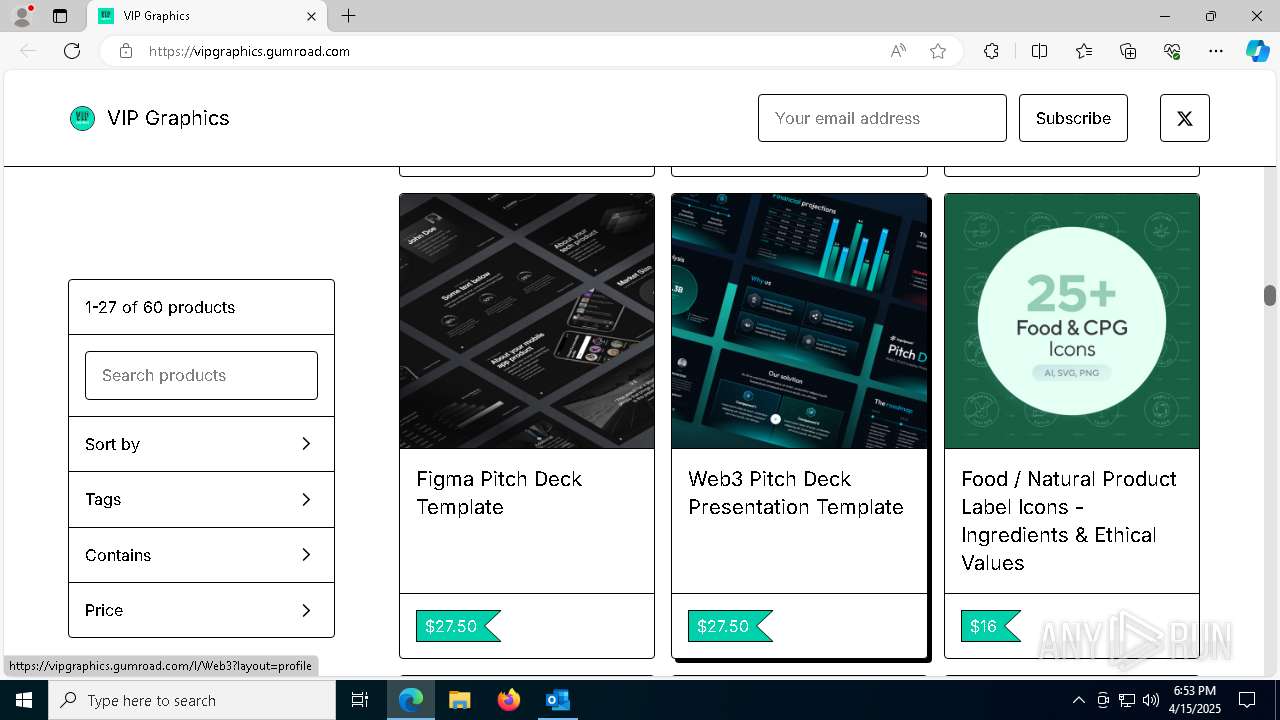
Task: Click the browser profile avatar icon
Action: [22, 16]
